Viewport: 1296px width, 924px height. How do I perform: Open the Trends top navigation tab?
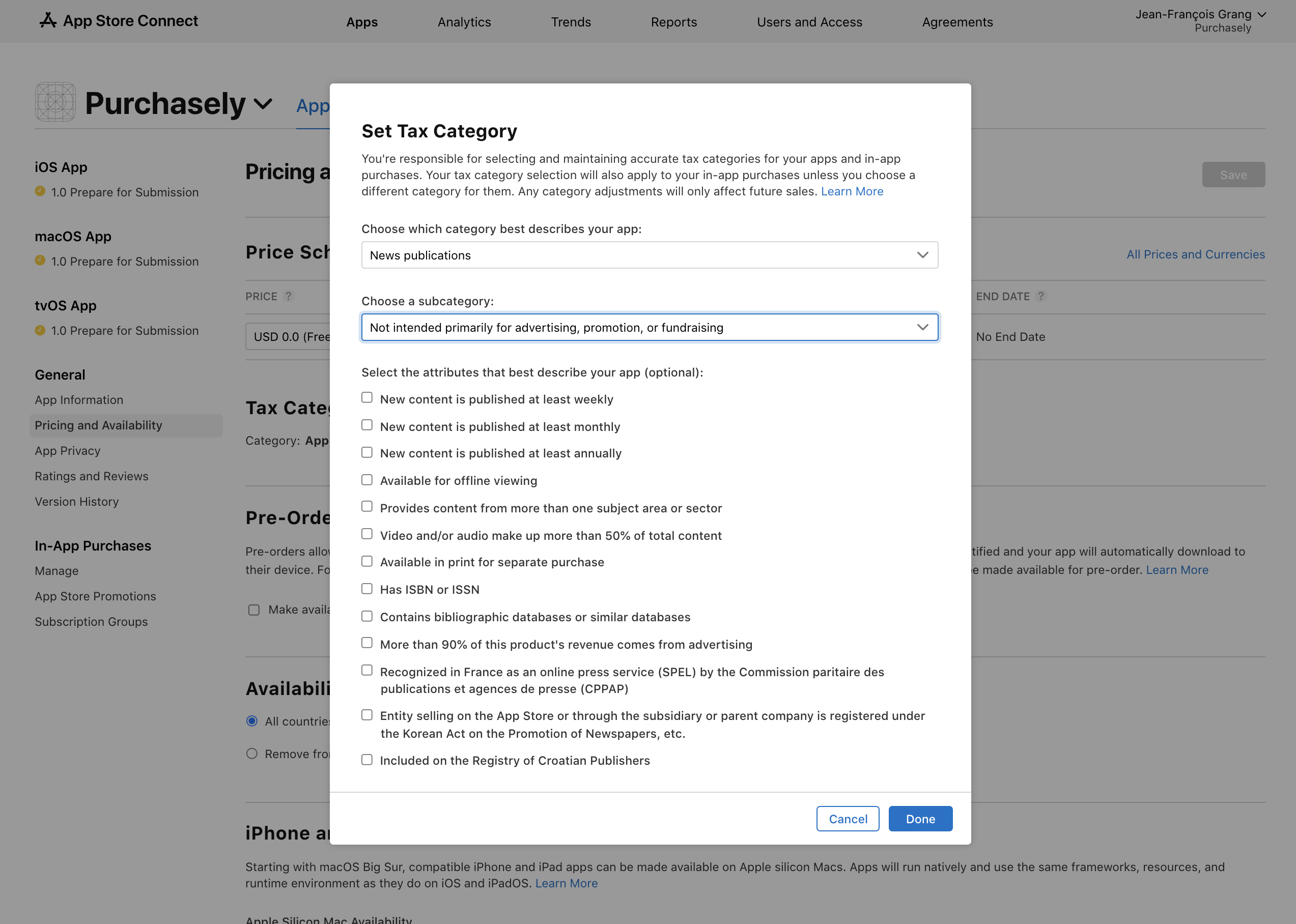[571, 21]
